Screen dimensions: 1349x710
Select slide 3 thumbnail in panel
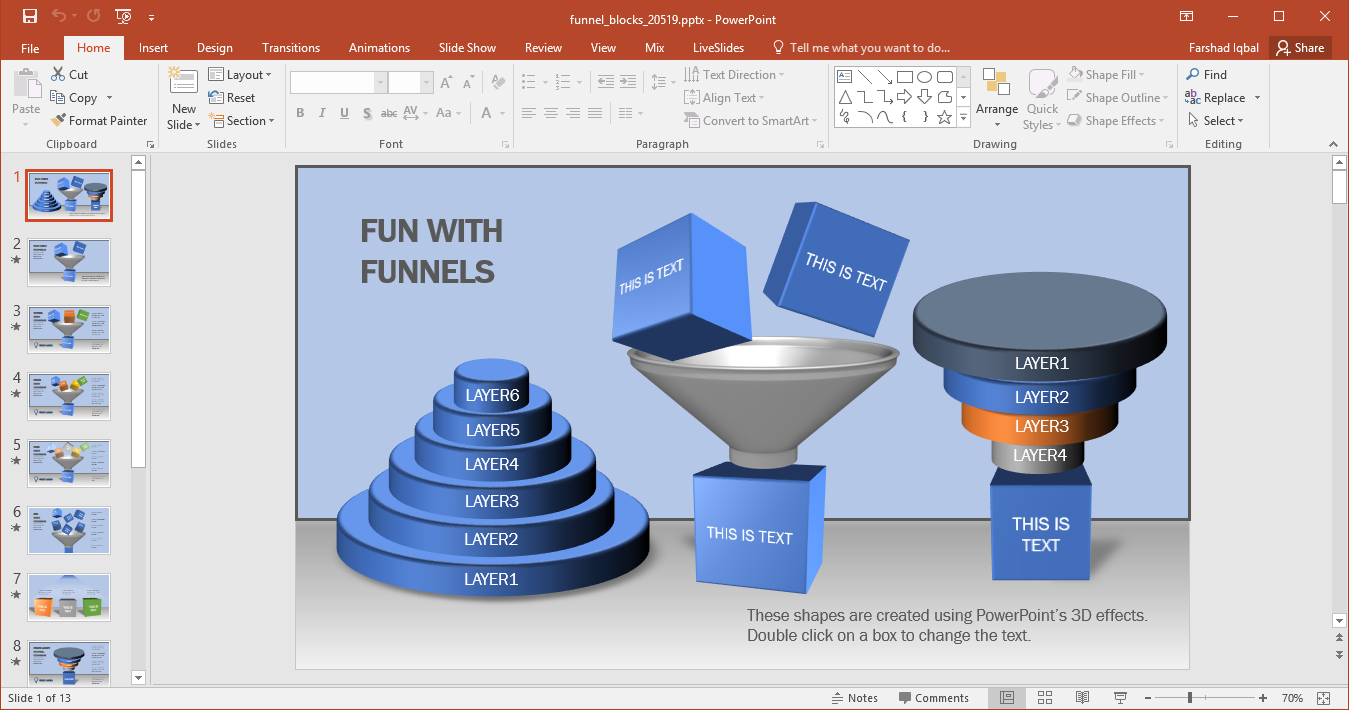[x=69, y=329]
